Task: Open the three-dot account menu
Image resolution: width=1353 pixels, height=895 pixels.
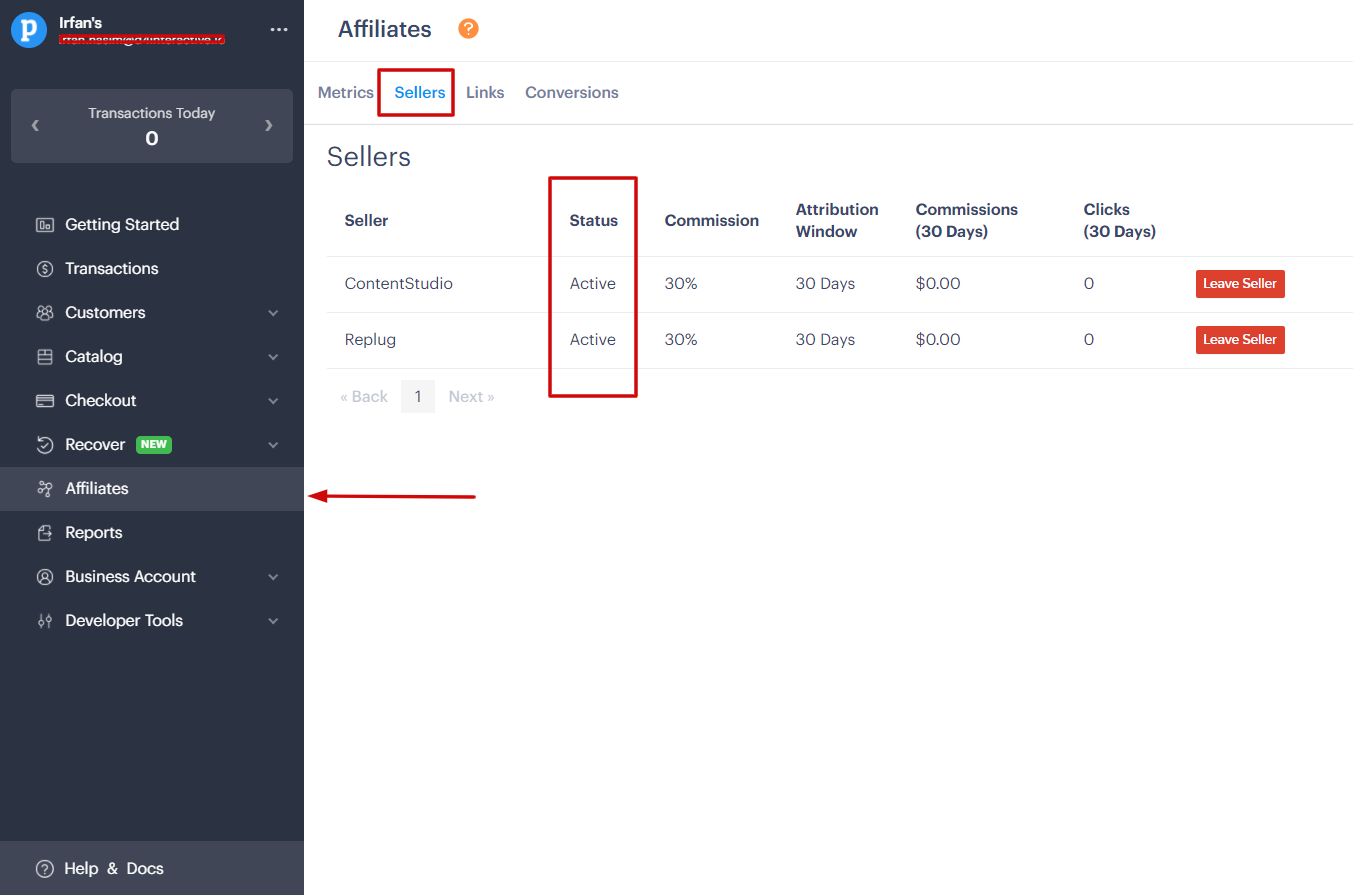Action: (279, 30)
